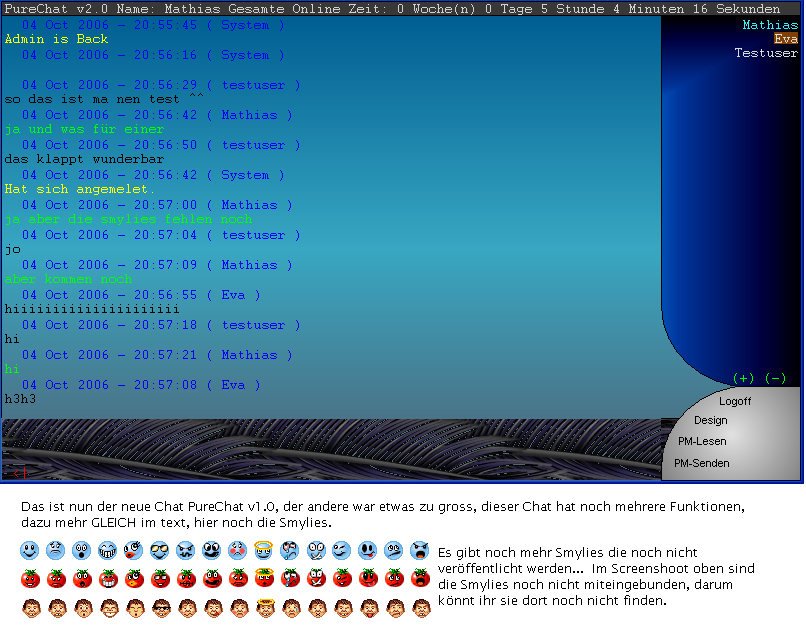Click the tomato smiley with halo
The image size is (806, 630).
tap(264, 578)
